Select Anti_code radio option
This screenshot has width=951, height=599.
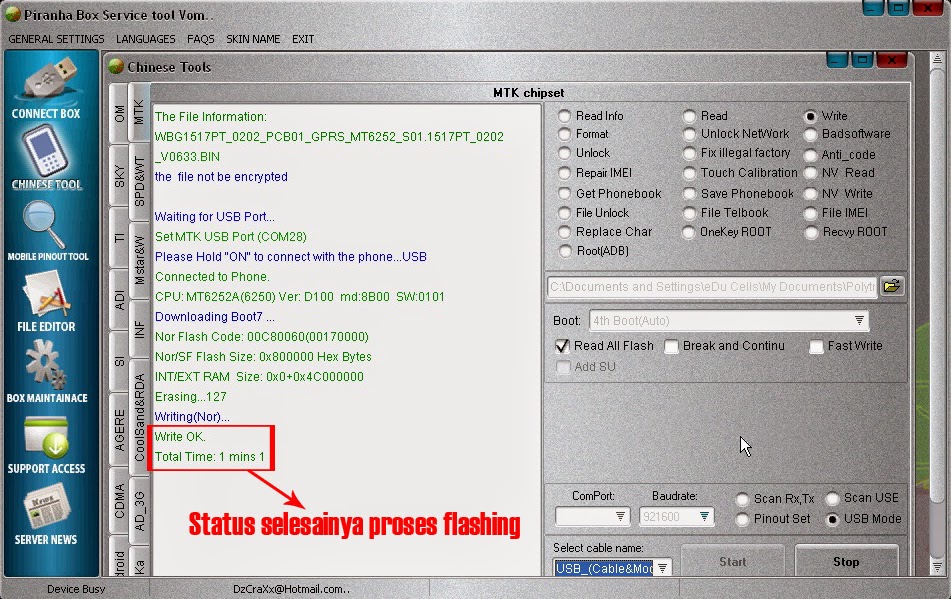[x=811, y=155]
